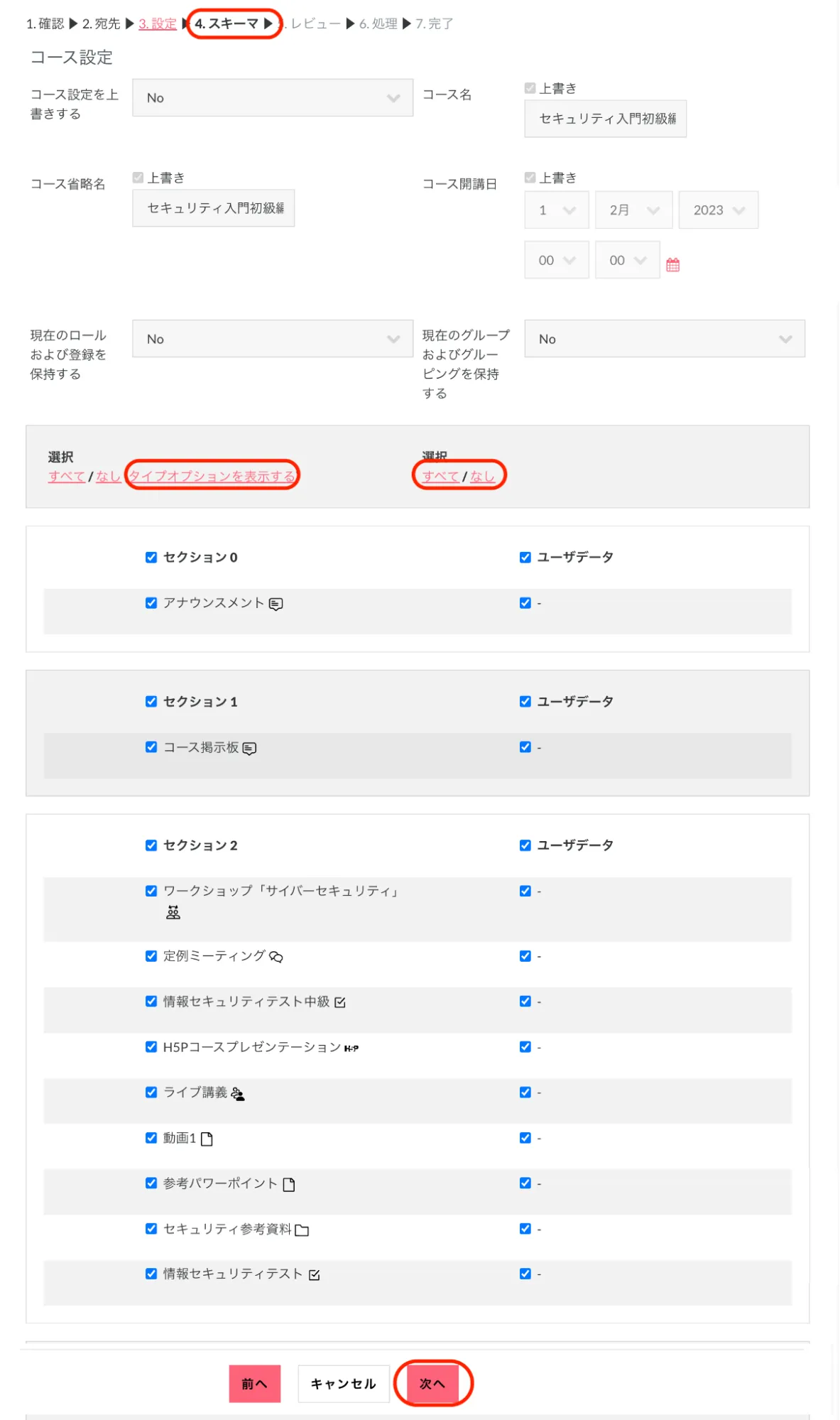Screen dimensions: 840x1420
Task: Expand the 2月 month dropdown
Action: (633, 210)
